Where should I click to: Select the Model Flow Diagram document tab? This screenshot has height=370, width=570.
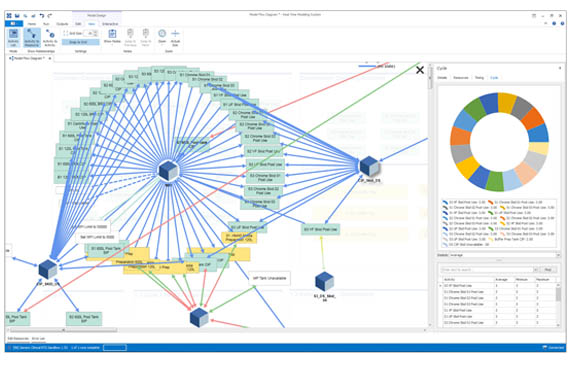coord(28,58)
